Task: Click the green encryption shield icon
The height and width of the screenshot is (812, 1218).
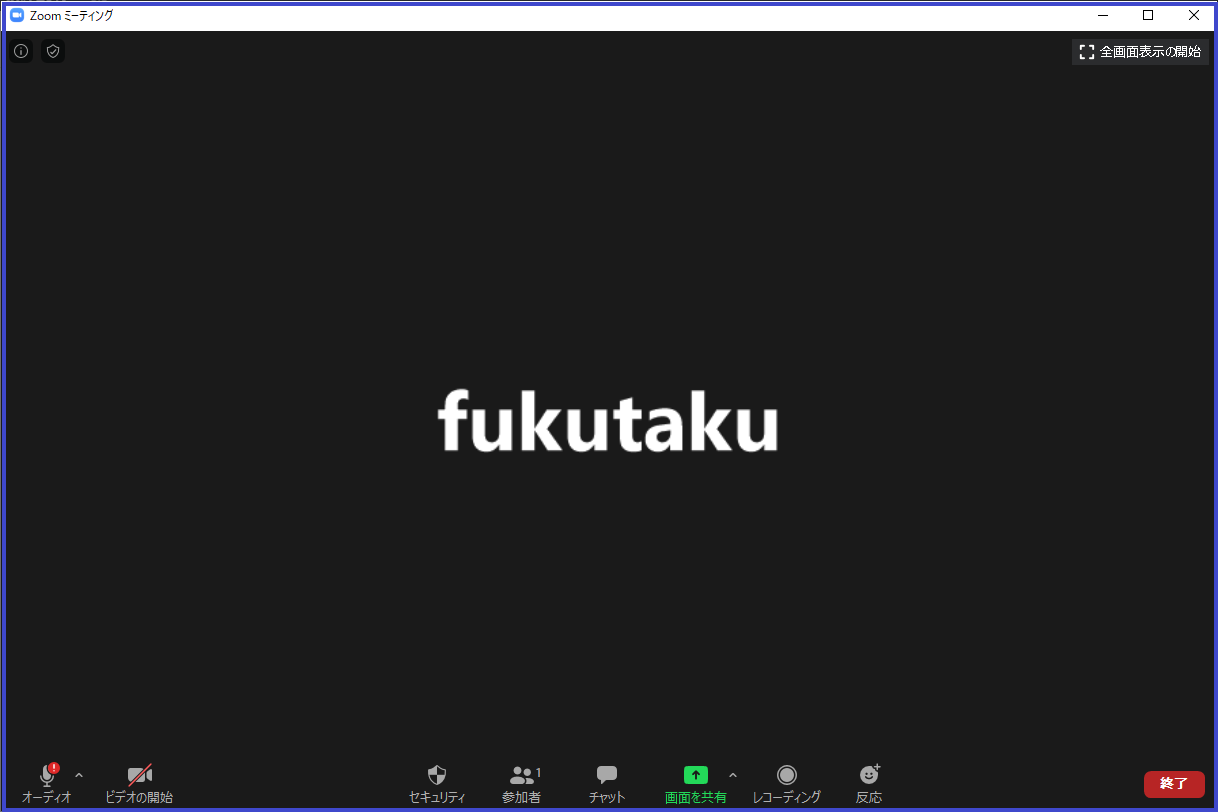Action: coord(53,51)
